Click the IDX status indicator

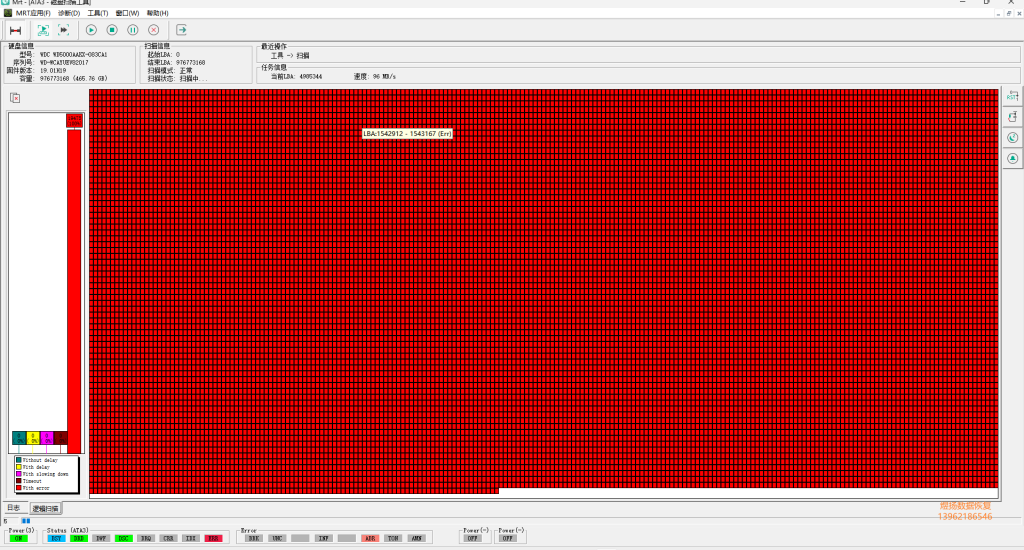[191, 538]
